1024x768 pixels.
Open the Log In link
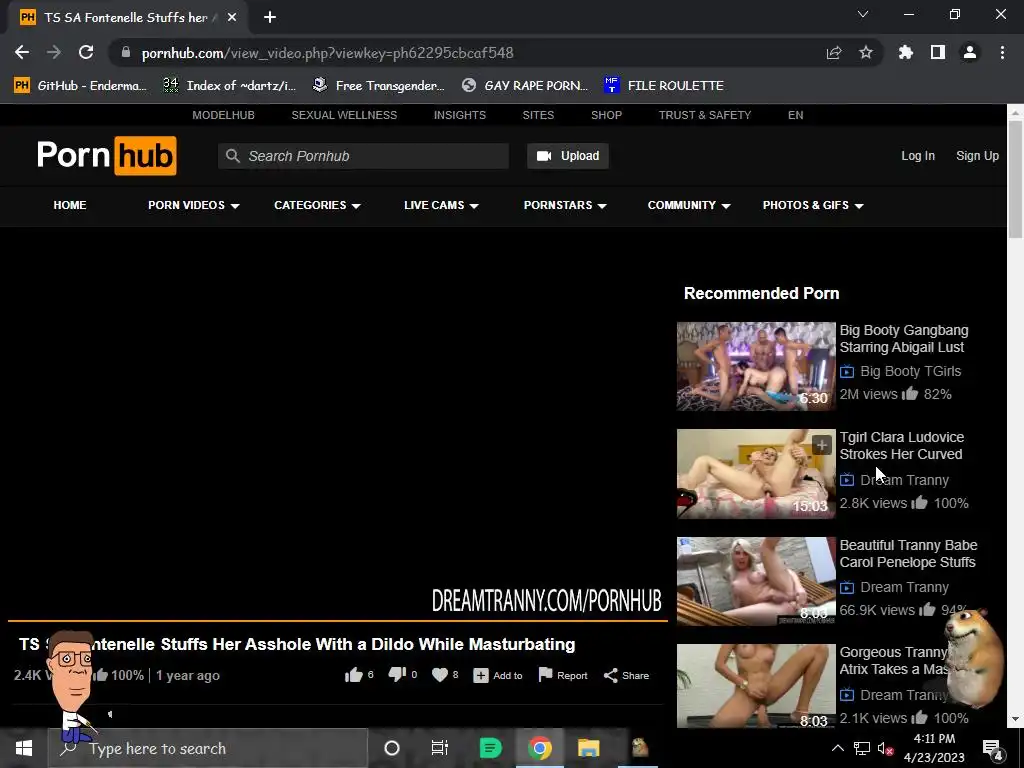pyautogui.click(x=918, y=156)
